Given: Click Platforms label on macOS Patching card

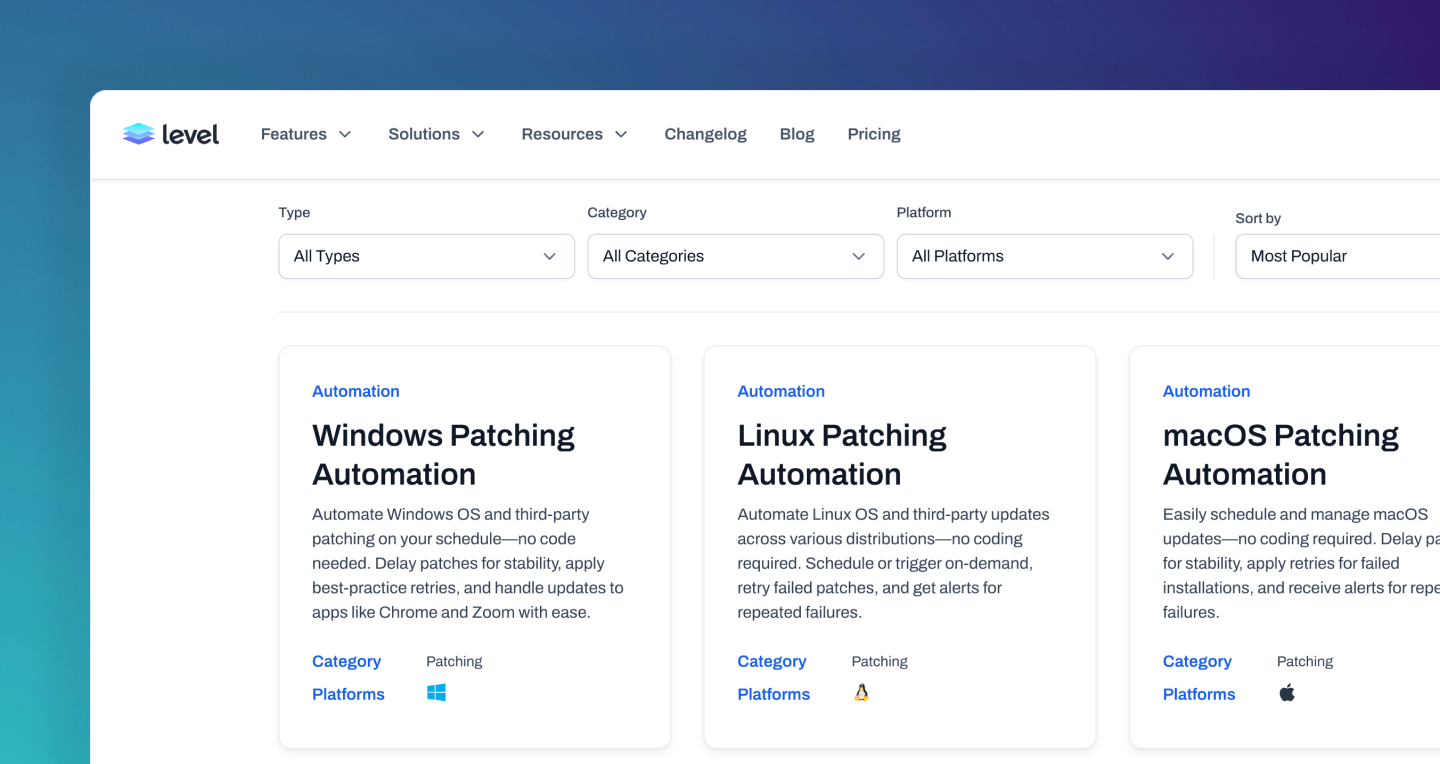Looking at the screenshot, I should (1199, 694).
